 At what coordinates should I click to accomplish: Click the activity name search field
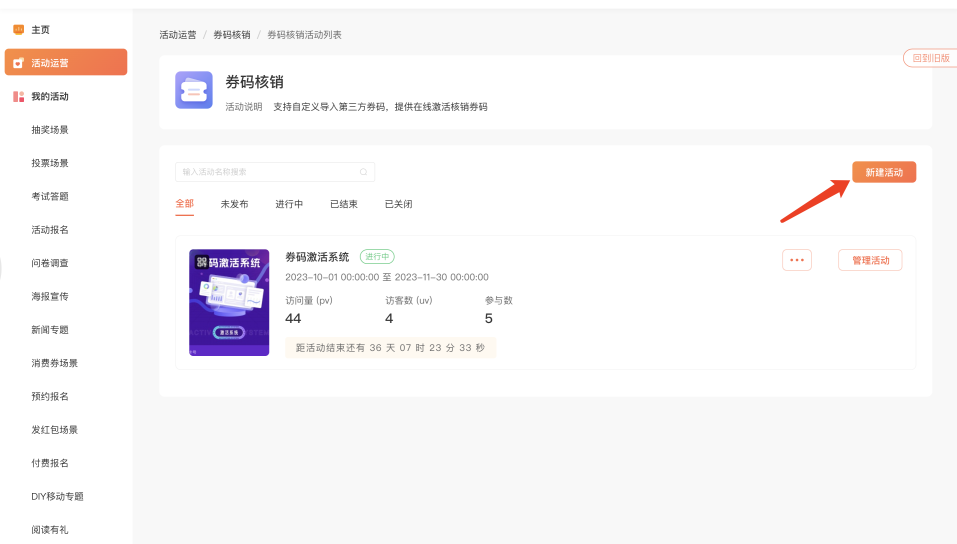click(275, 172)
